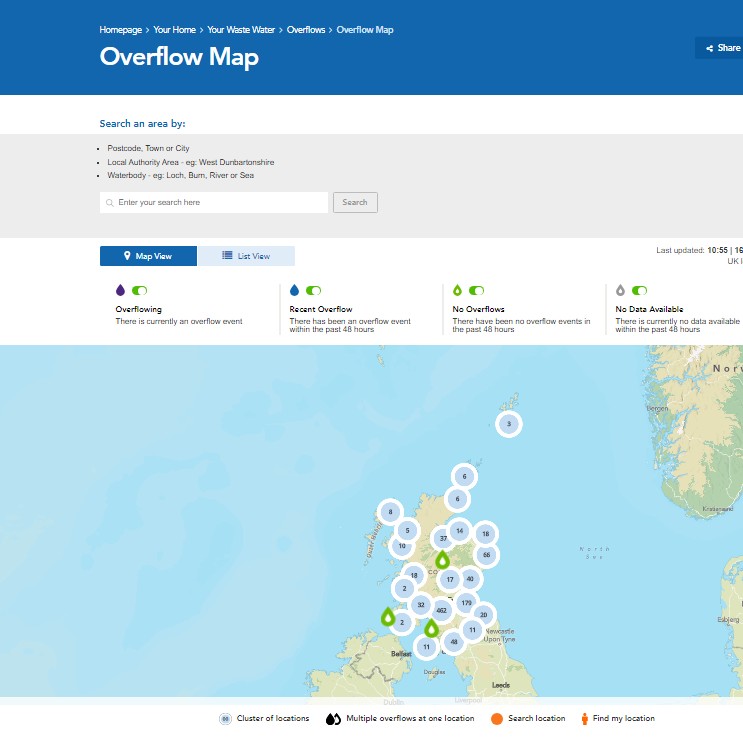The width and height of the screenshot is (743, 743).
Task: Go to Homepage breadcrumb link
Action: (x=120, y=30)
